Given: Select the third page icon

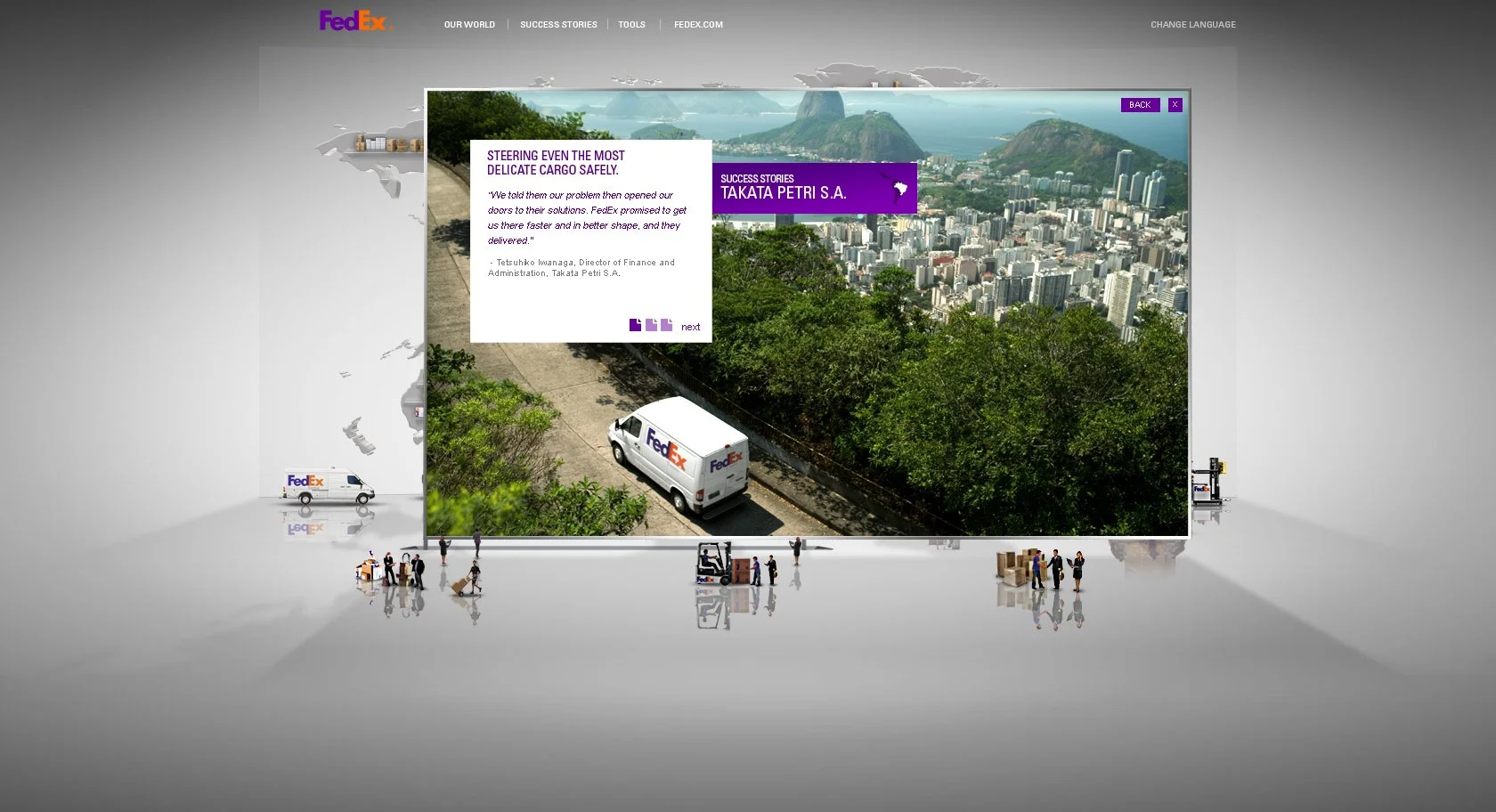Looking at the screenshot, I should (666, 325).
